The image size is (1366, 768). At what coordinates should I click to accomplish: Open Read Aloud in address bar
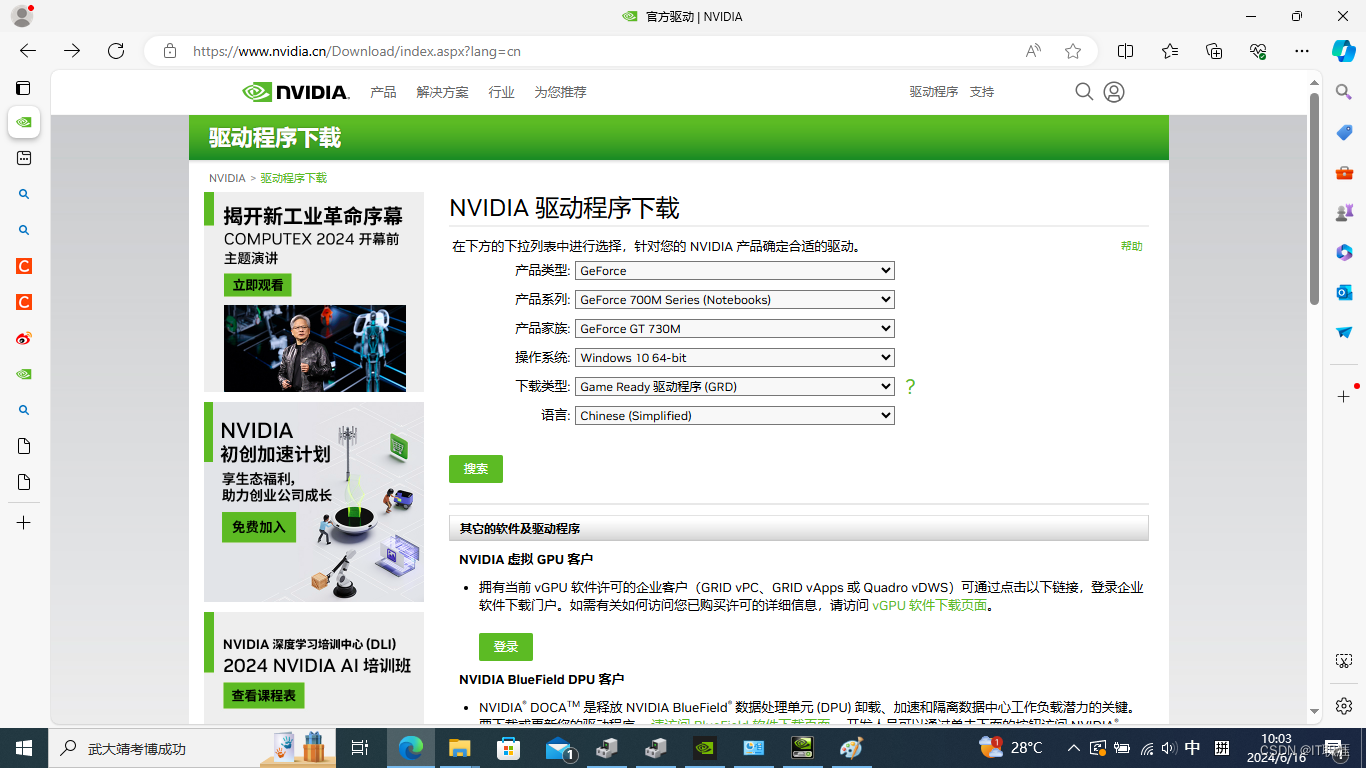pos(1033,51)
